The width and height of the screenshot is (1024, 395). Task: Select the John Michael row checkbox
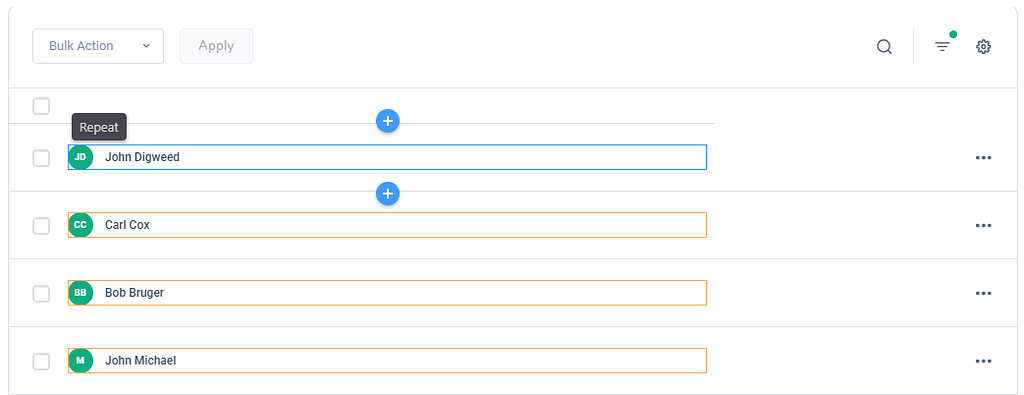(41, 362)
